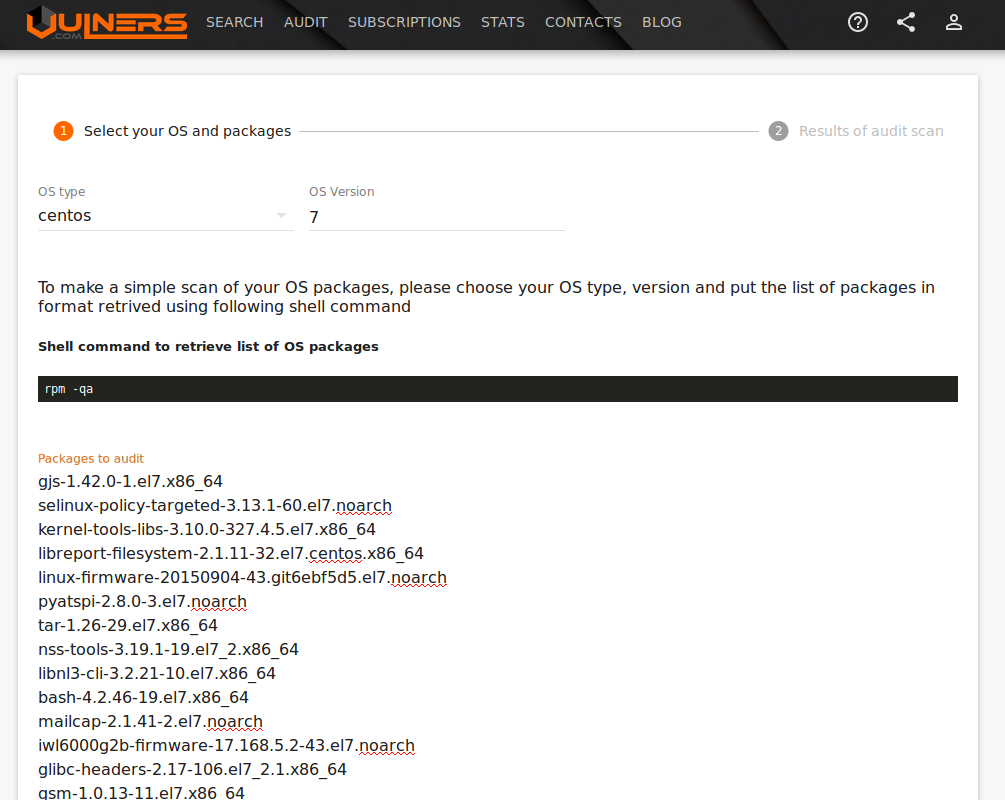Click the 'Select your OS and packages' step label
1005x800 pixels.
tap(188, 131)
